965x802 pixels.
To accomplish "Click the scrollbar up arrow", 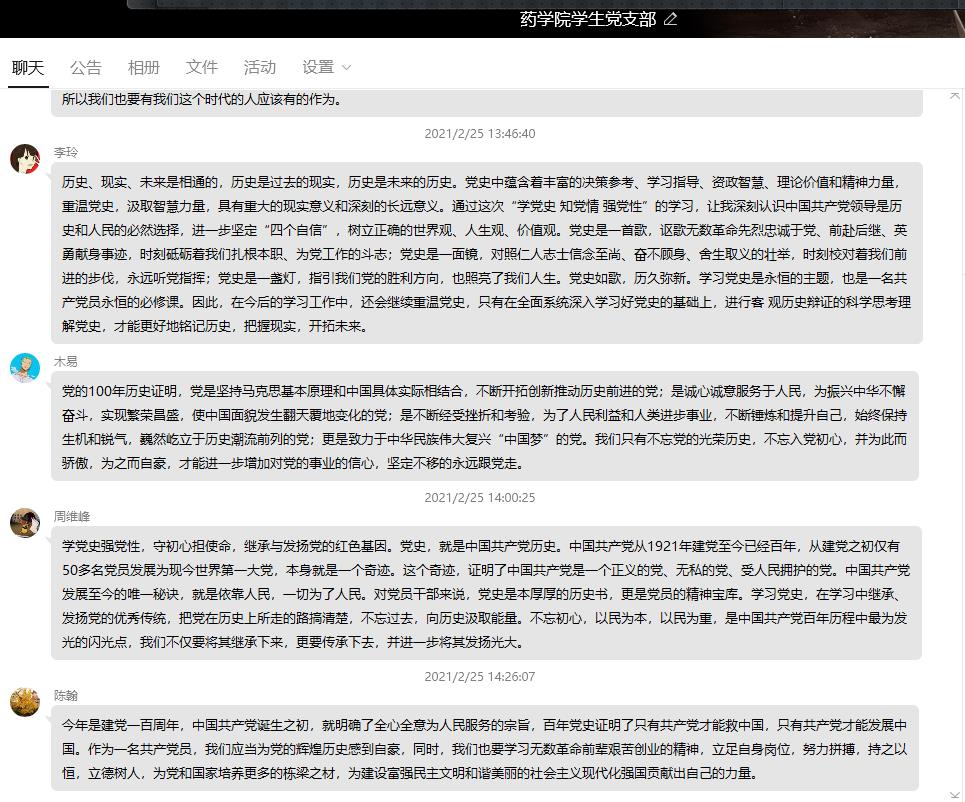I will pos(956,95).
